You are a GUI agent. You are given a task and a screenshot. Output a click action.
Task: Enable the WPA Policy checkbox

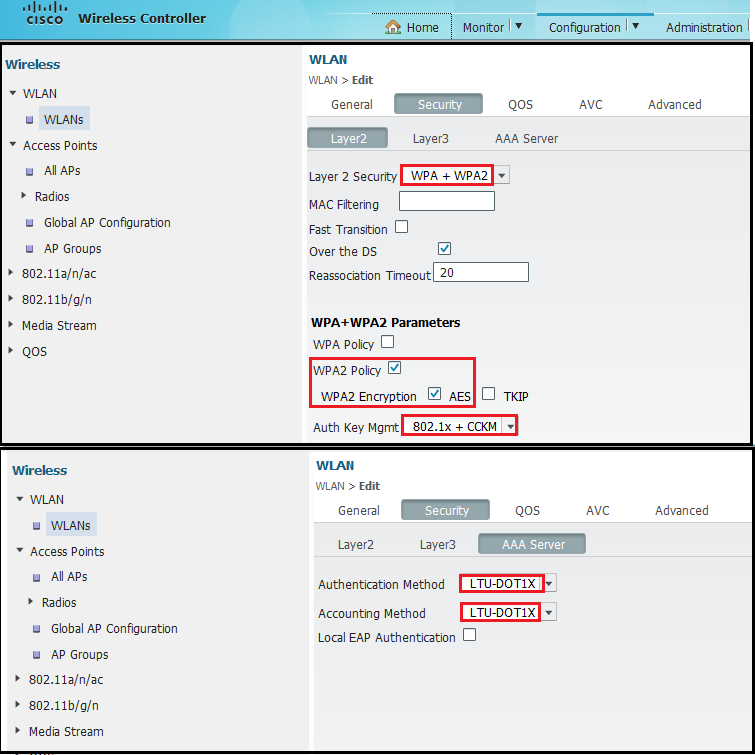[x=387, y=342]
